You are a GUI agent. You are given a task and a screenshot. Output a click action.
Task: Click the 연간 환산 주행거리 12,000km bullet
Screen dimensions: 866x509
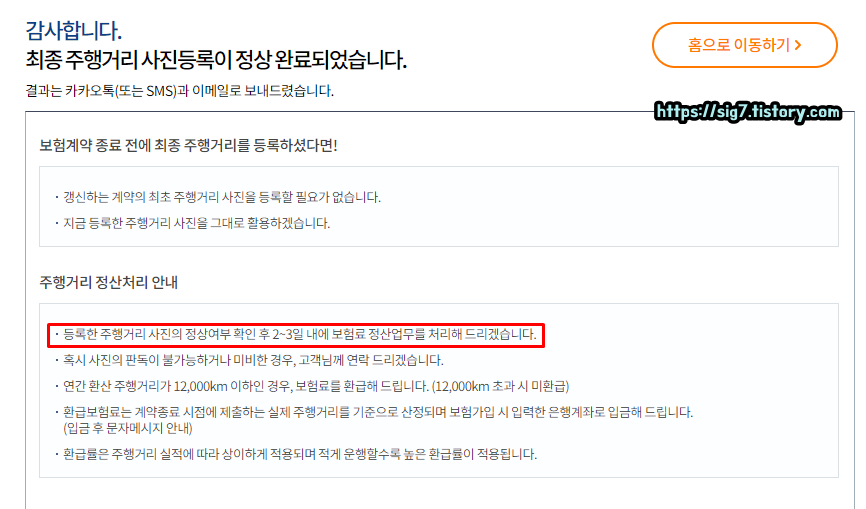tap(311, 386)
